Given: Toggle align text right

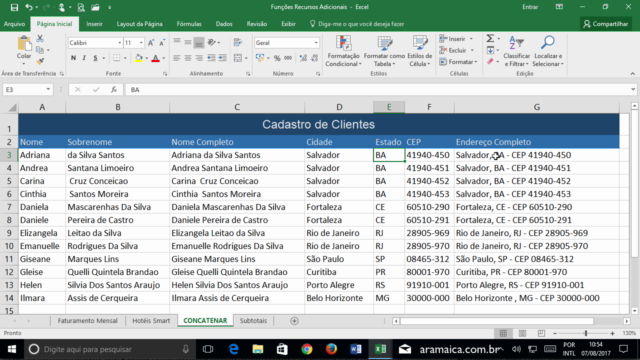Looking at the screenshot, I should coord(199,58).
